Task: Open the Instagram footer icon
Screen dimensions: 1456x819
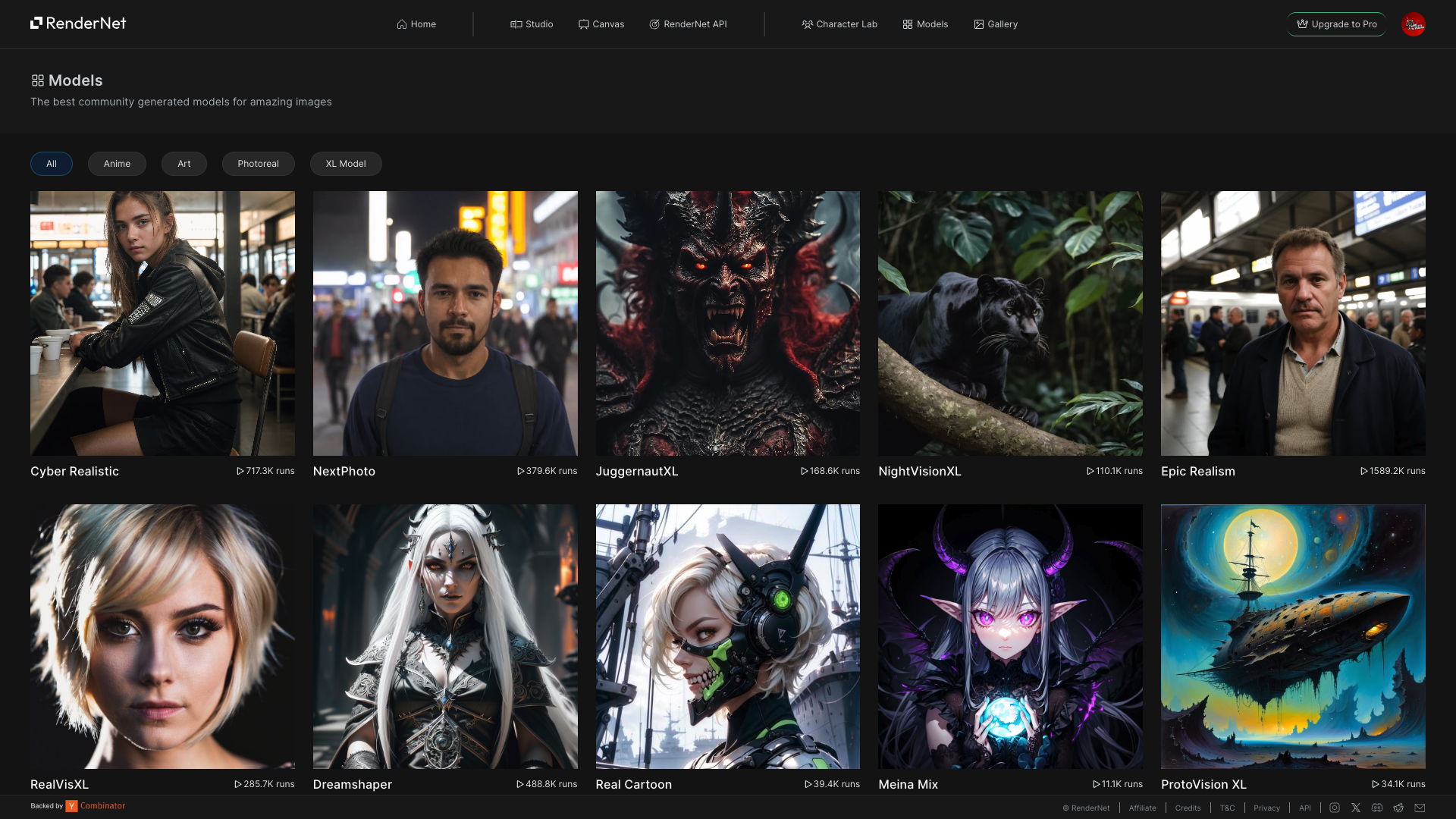Action: coord(1335,808)
